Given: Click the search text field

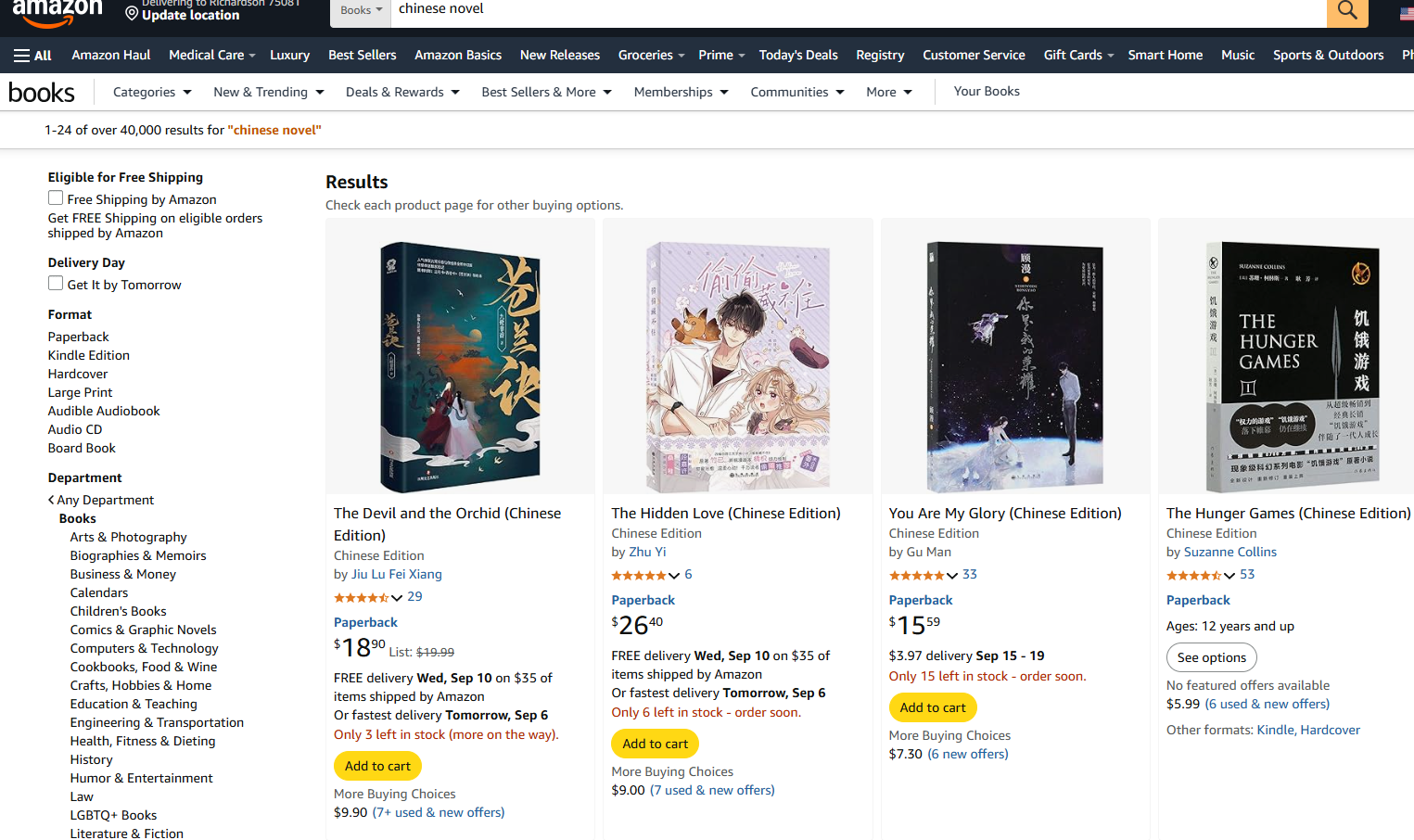Looking at the screenshot, I should coord(853,10).
